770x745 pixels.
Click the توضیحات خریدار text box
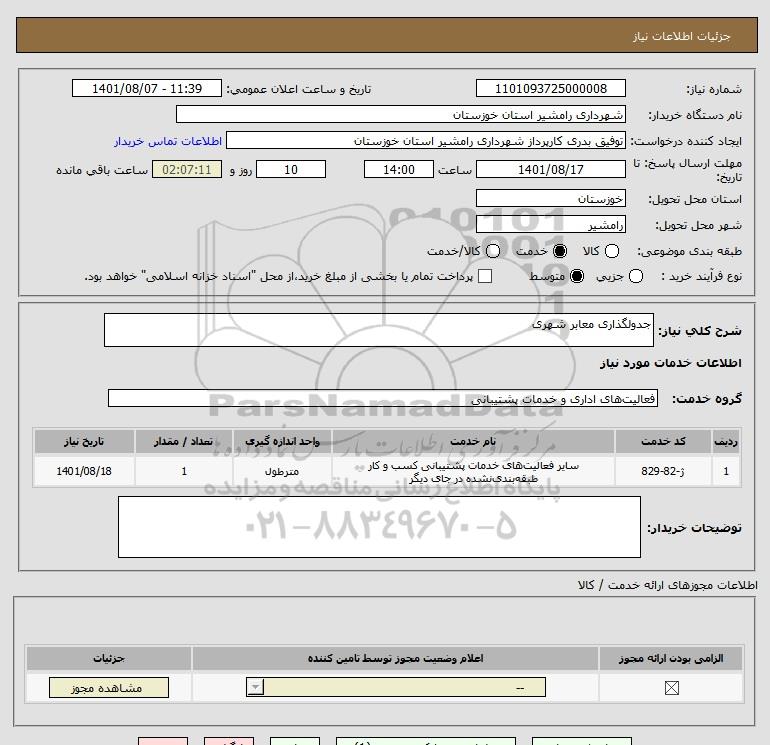point(379,527)
